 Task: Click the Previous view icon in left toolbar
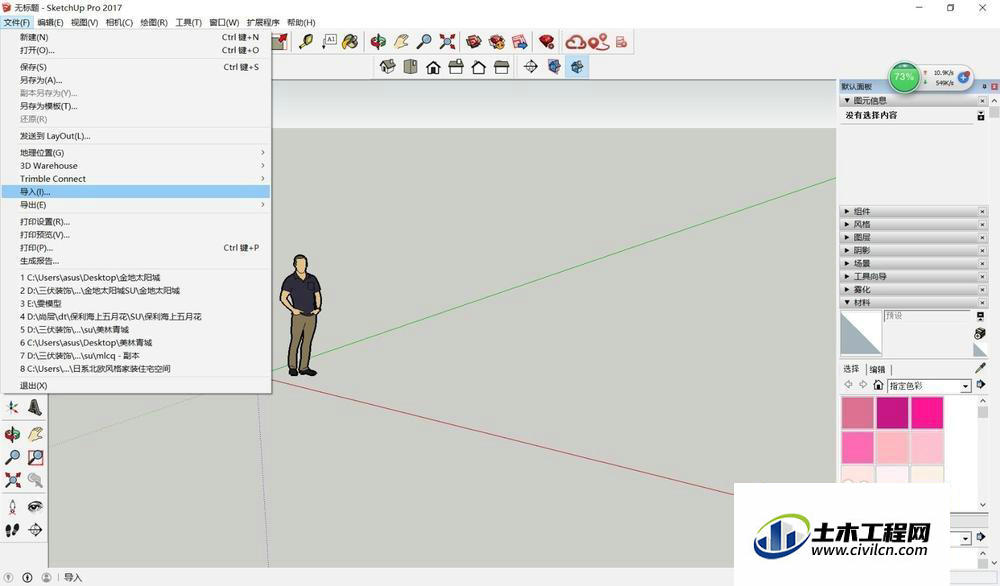coord(35,480)
